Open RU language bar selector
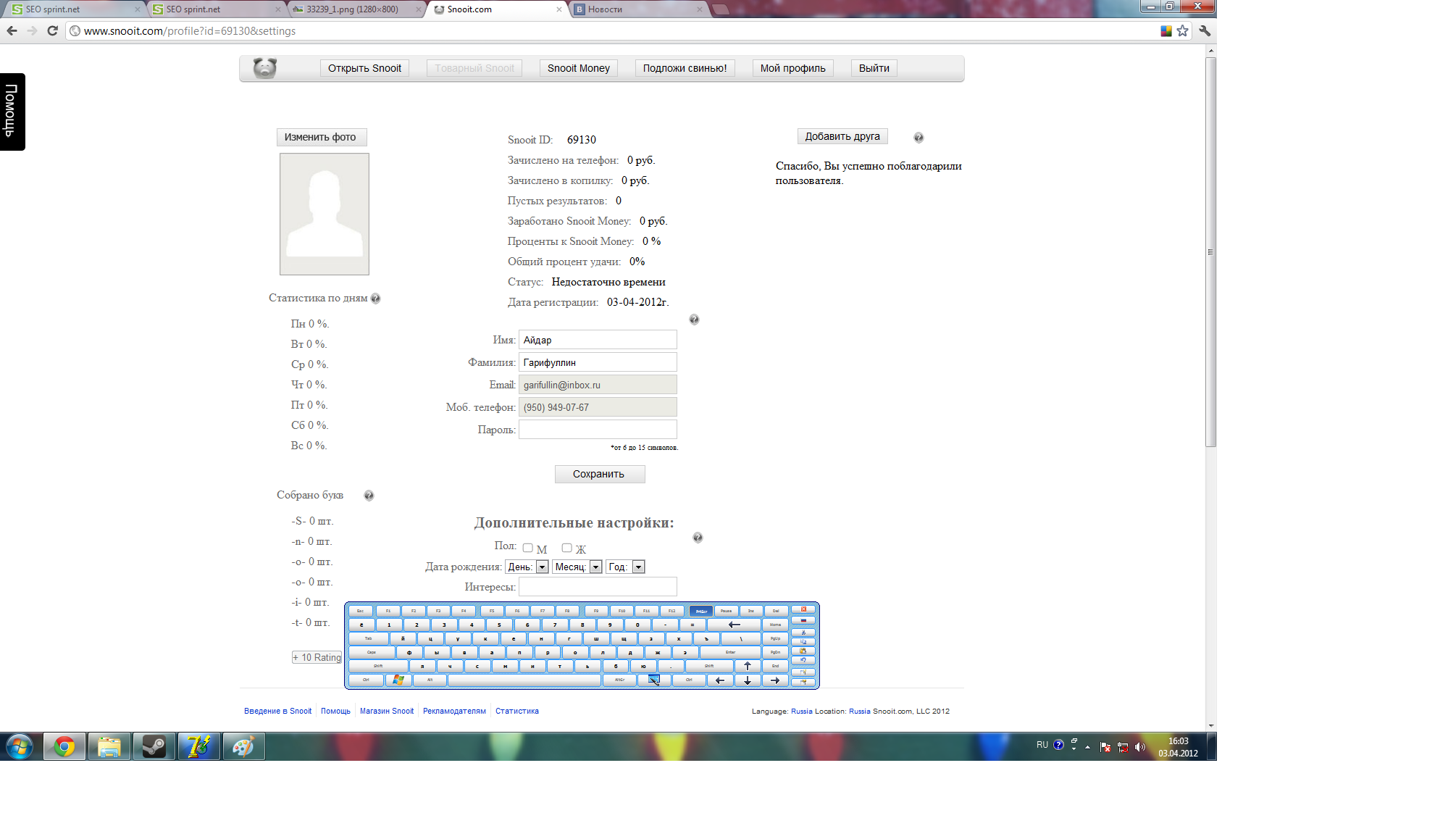1456x826 pixels. [1042, 745]
